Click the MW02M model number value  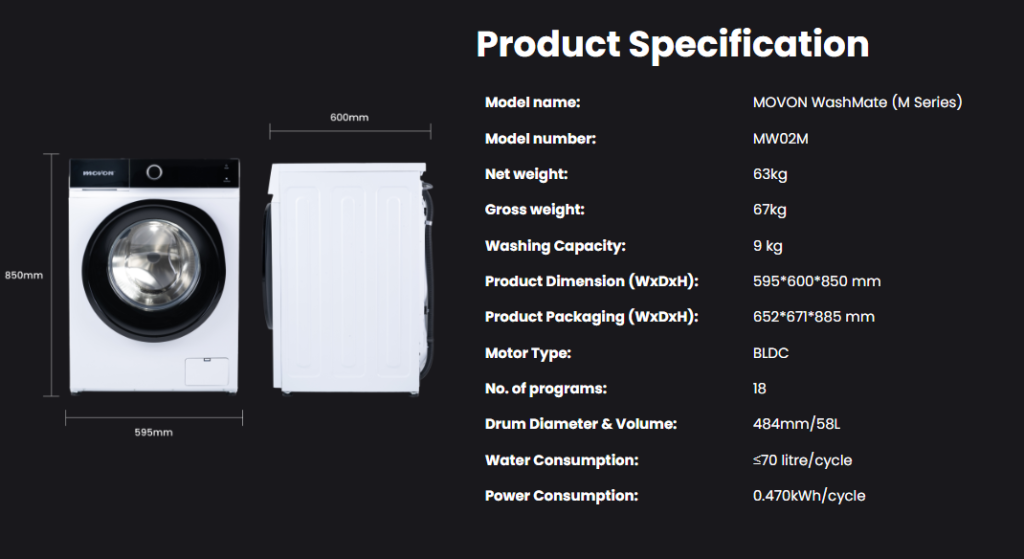pyautogui.click(x=780, y=138)
